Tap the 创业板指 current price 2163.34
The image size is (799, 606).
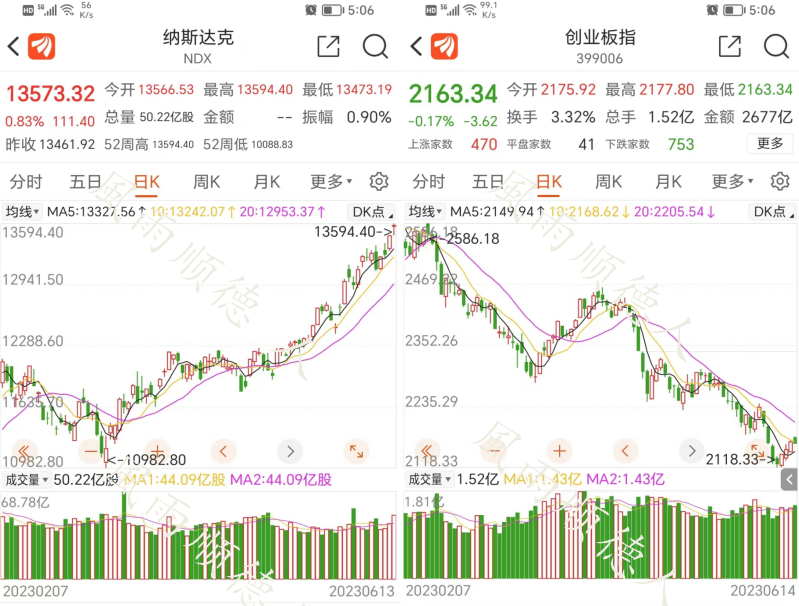[453, 94]
